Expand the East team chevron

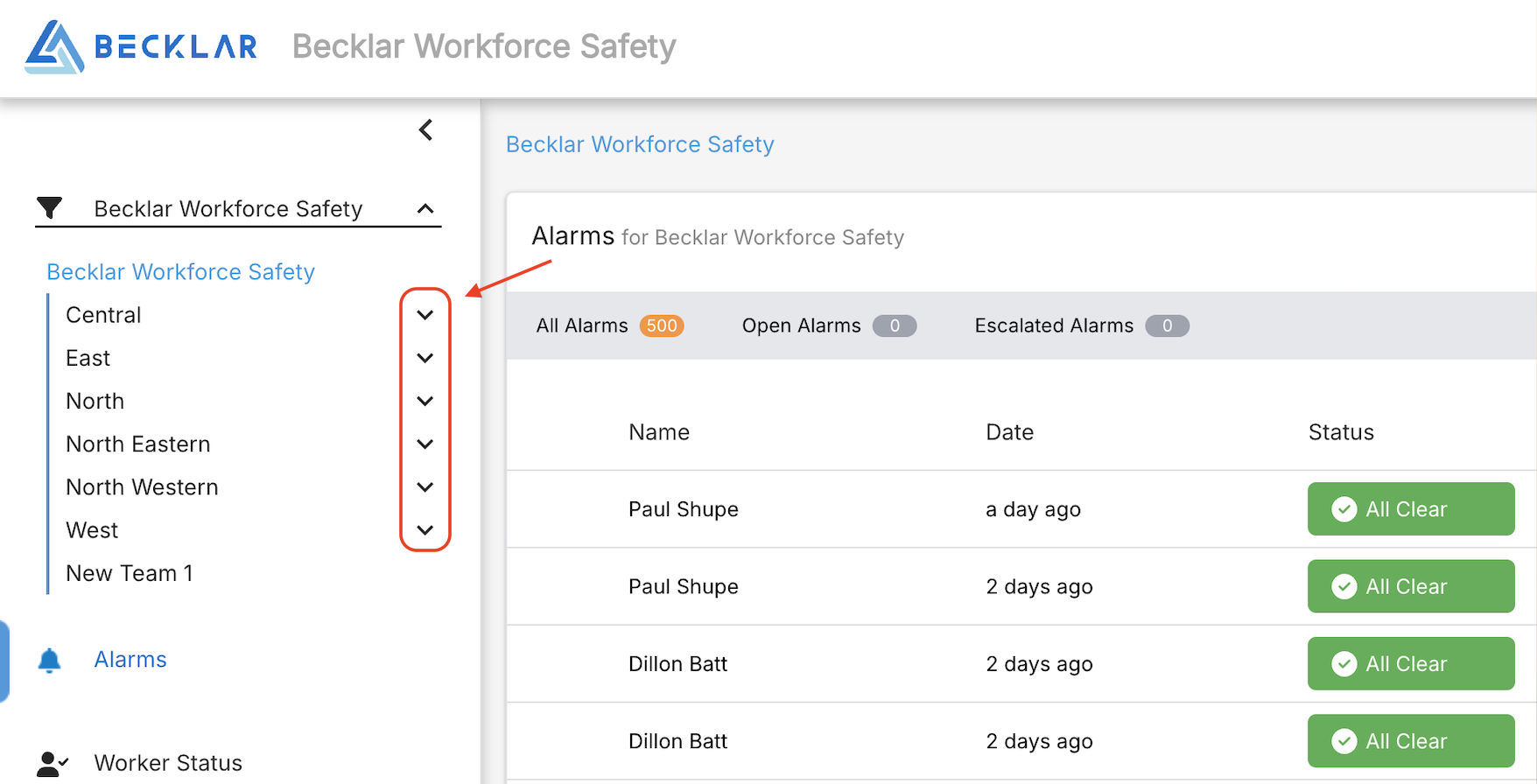pyautogui.click(x=425, y=358)
